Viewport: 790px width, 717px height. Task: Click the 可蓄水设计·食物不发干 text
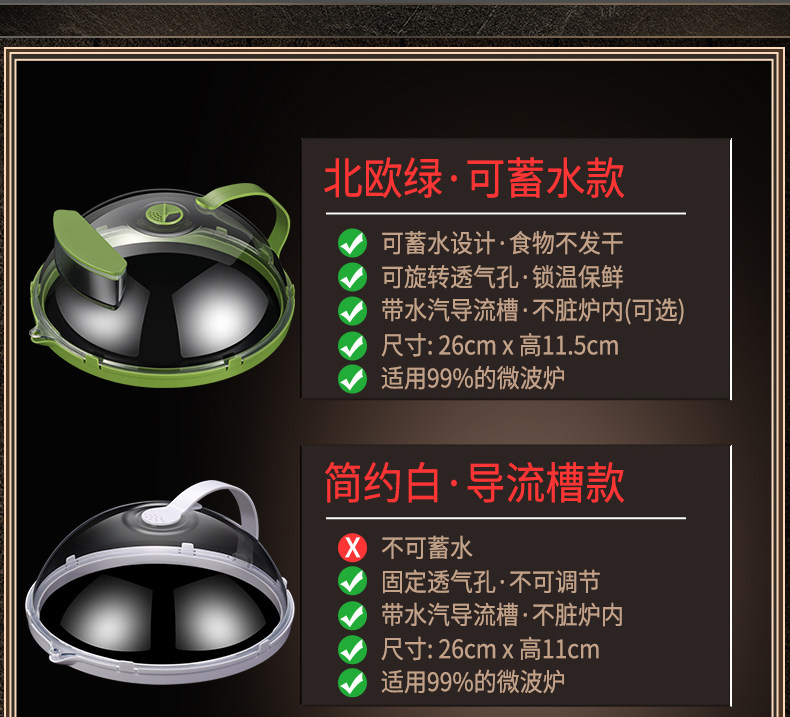(502, 243)
